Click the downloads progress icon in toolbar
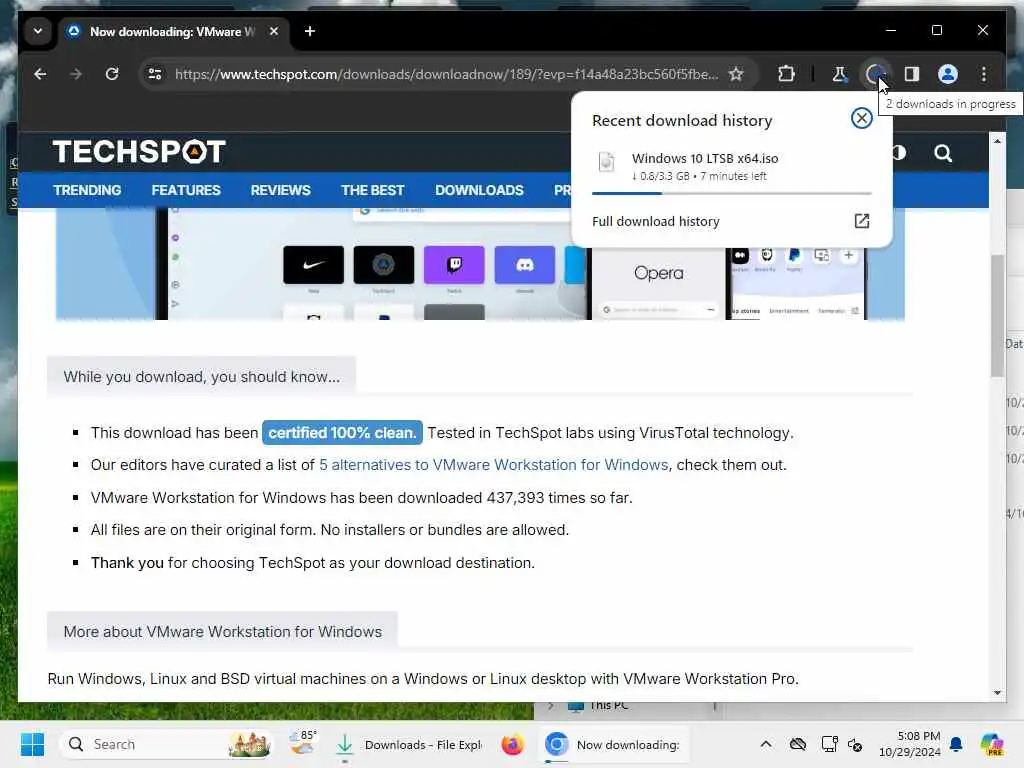 coord(874,74)
